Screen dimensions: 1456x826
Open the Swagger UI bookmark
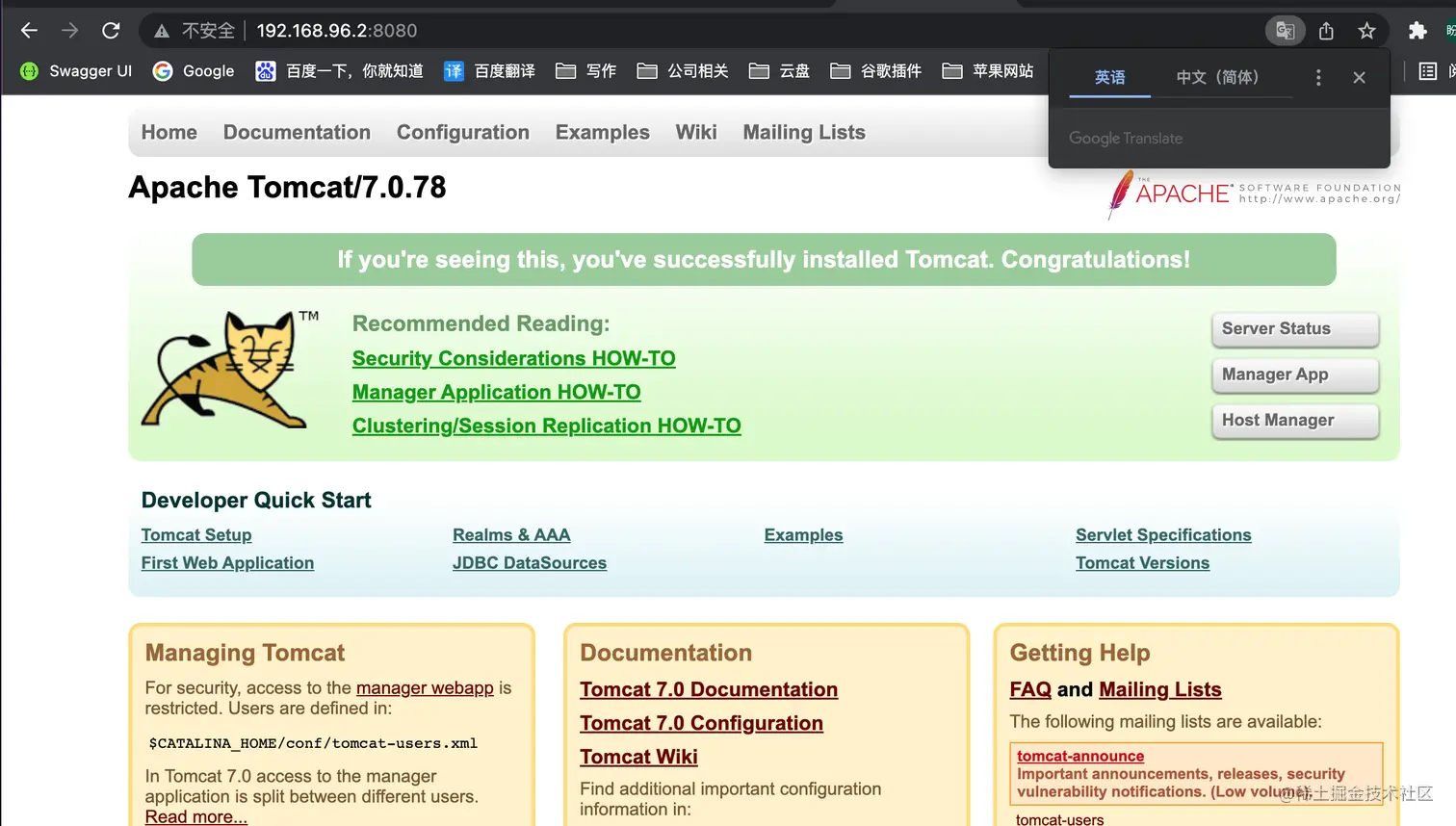(x=76, y=71)
